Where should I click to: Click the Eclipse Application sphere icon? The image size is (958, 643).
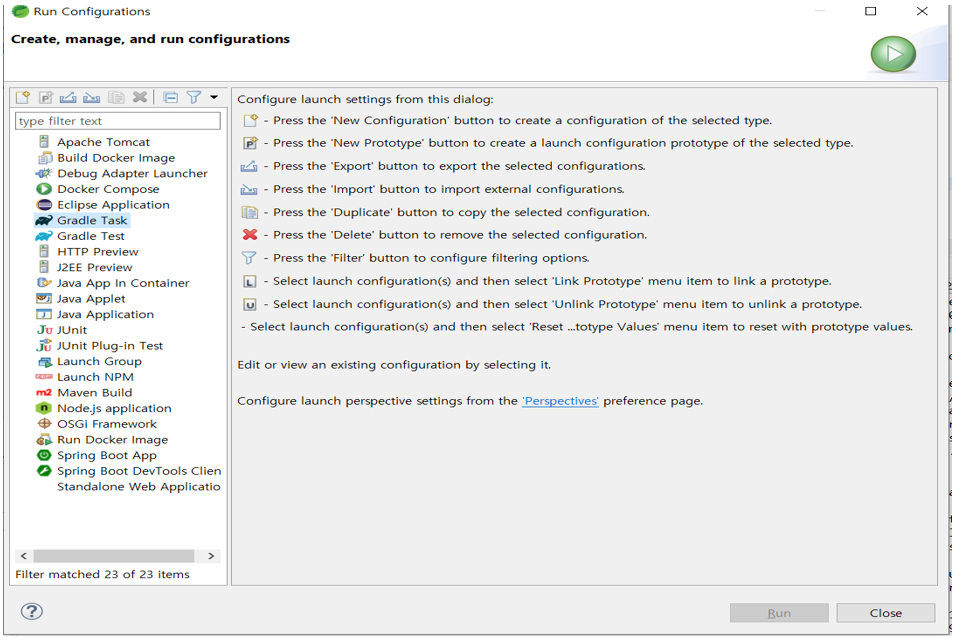click(x=44, y=205)
